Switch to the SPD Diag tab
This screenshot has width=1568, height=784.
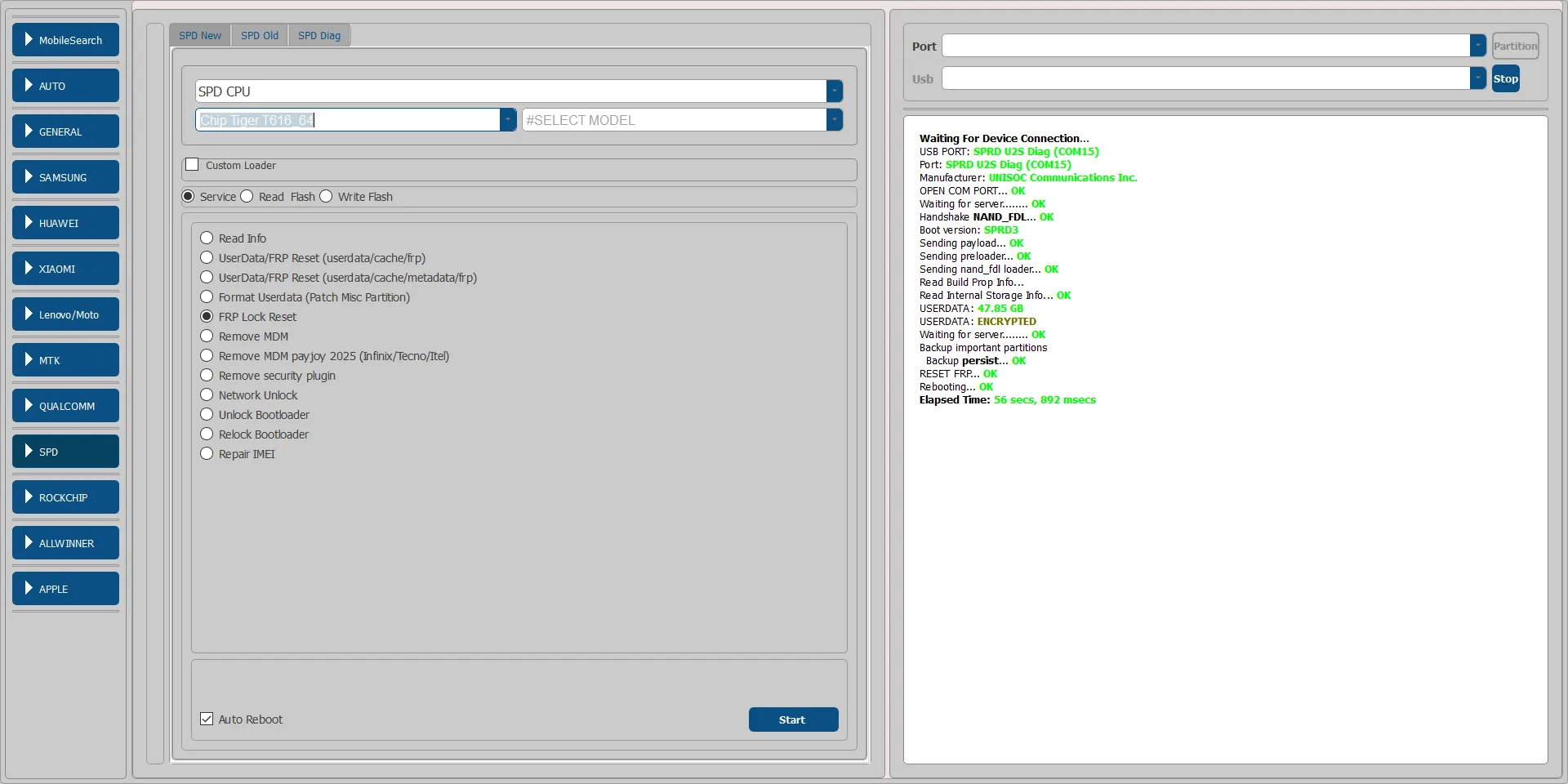[319, 36]
